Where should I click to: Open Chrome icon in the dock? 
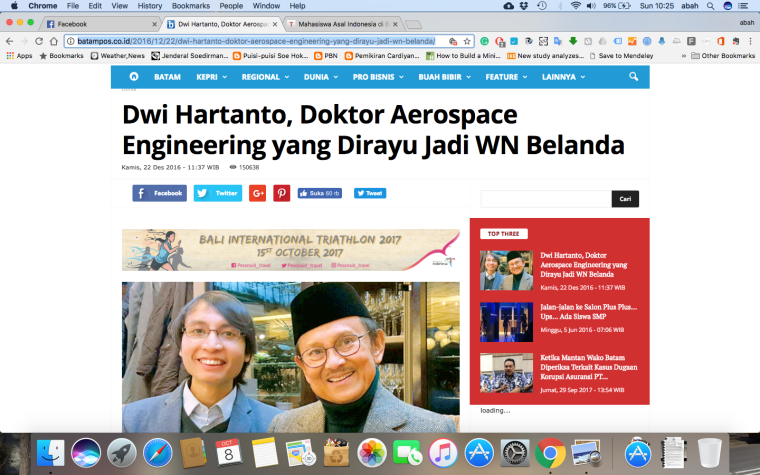coord(550,453)
